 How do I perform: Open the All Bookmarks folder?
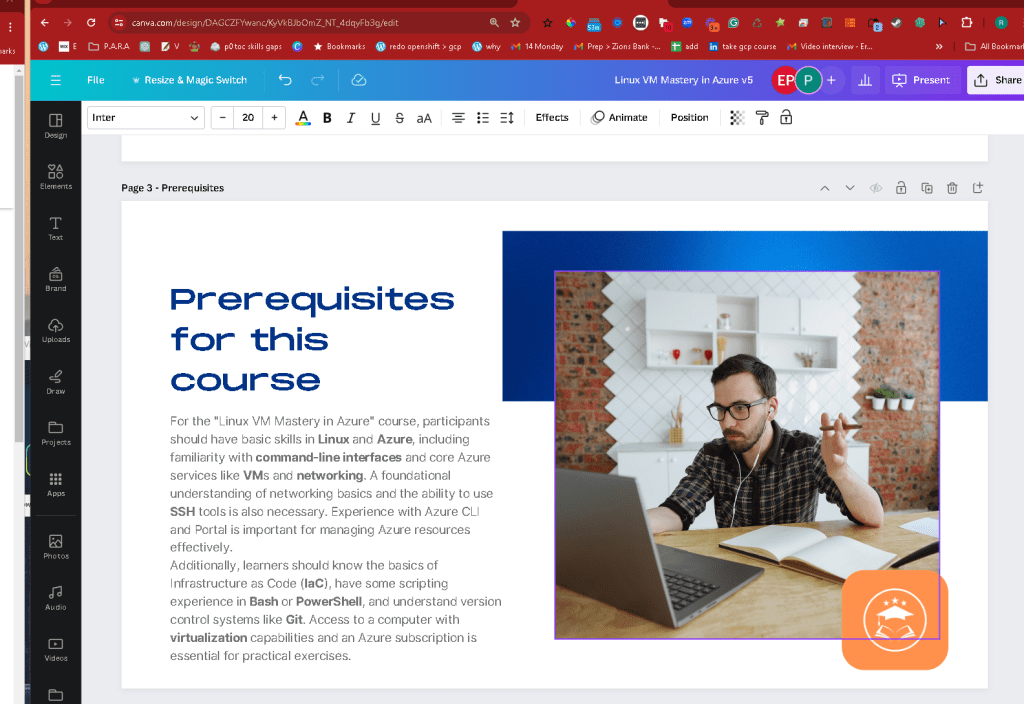click(994, 46)
